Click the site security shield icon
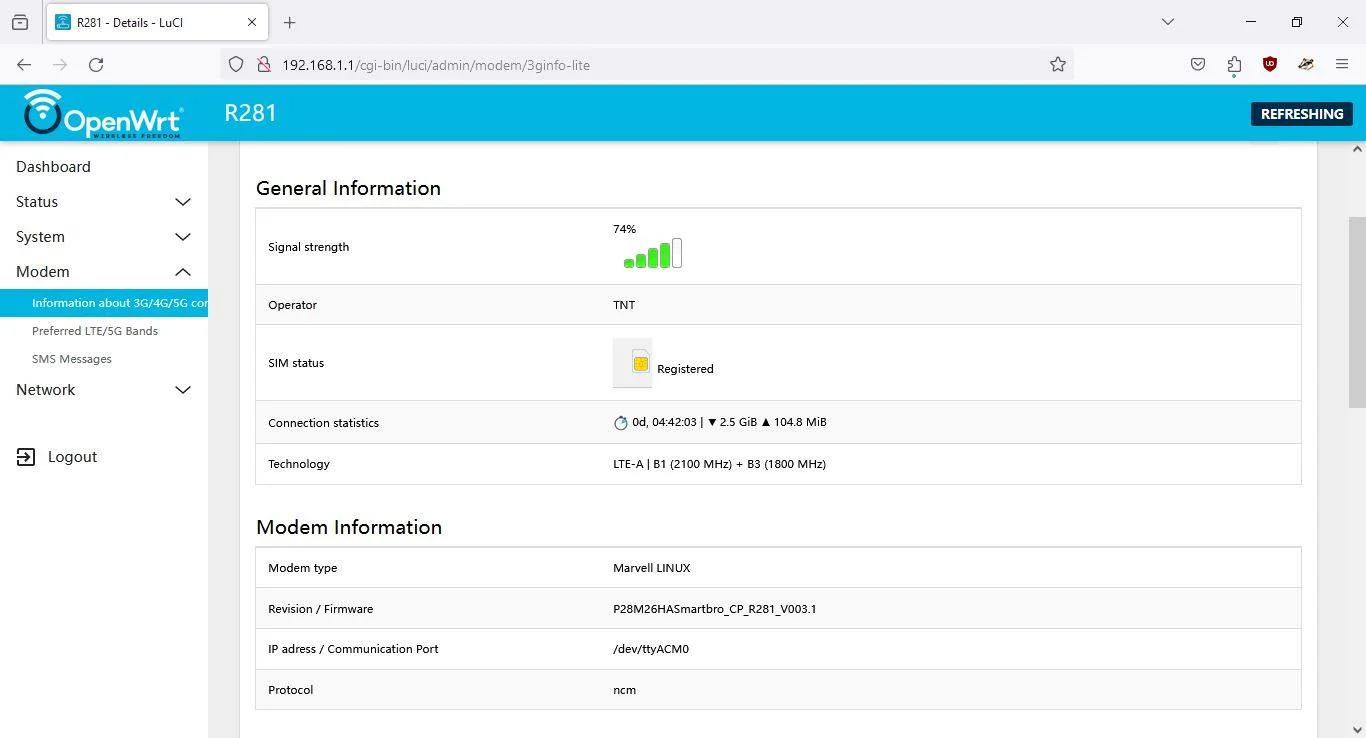 tap(236, 64)
